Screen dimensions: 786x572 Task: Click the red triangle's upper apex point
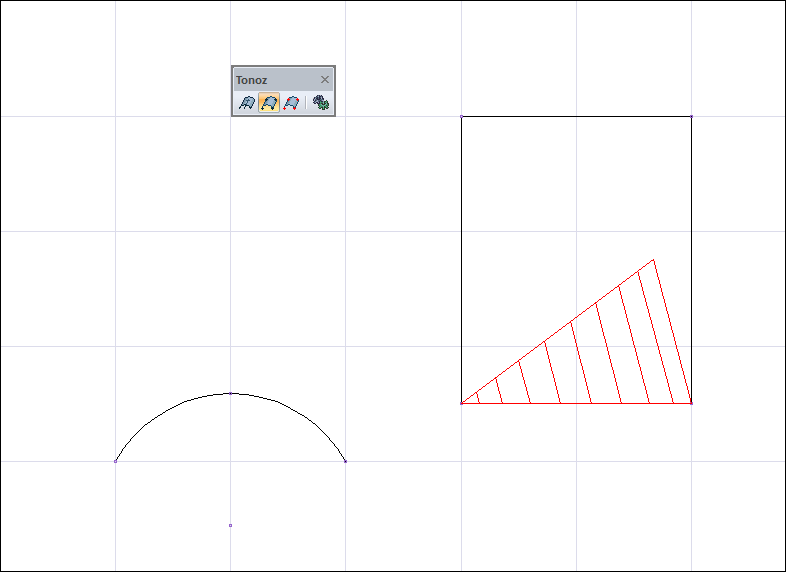pos(653,260)
